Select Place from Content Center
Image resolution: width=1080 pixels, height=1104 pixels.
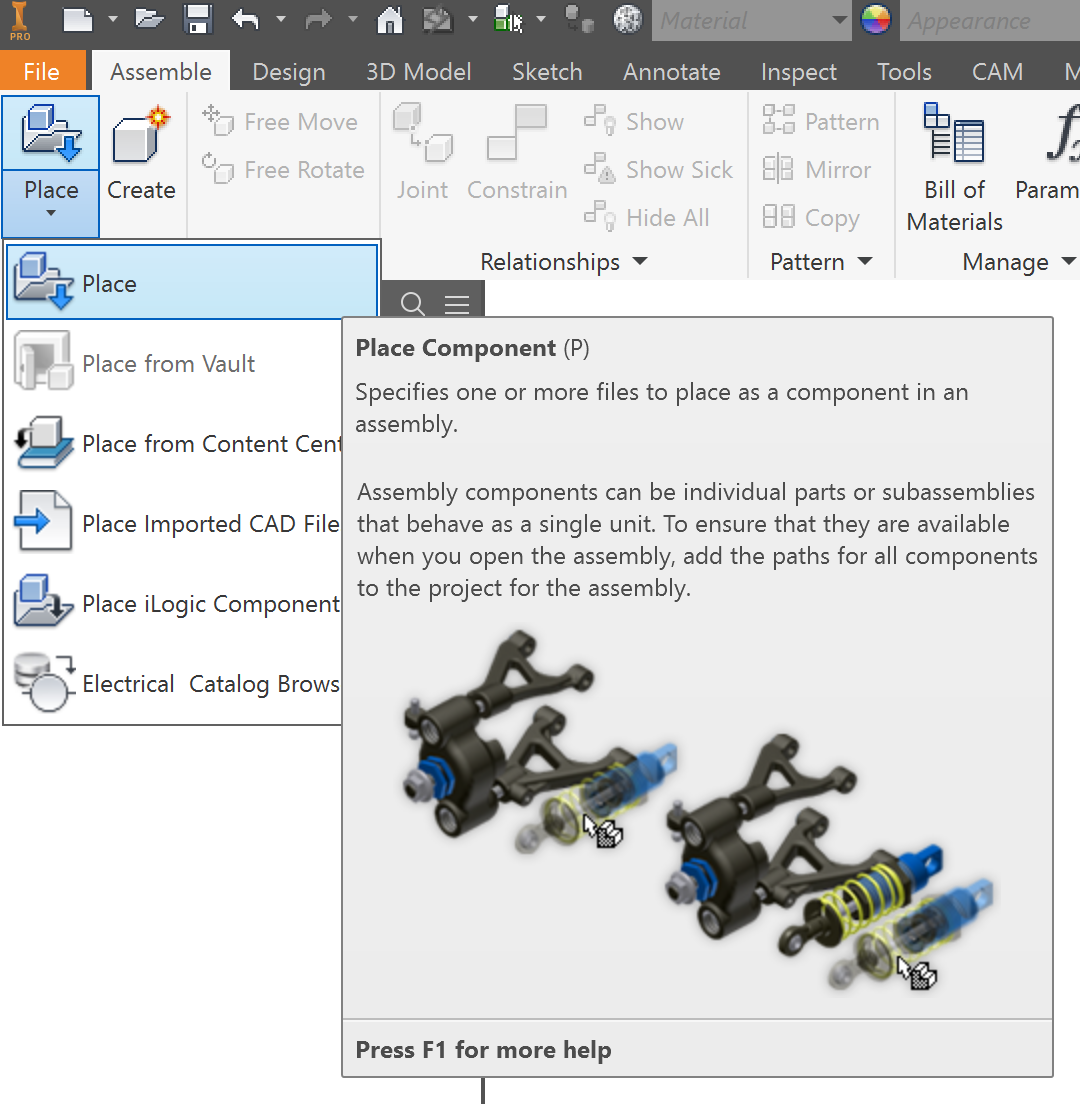(190, 443)
